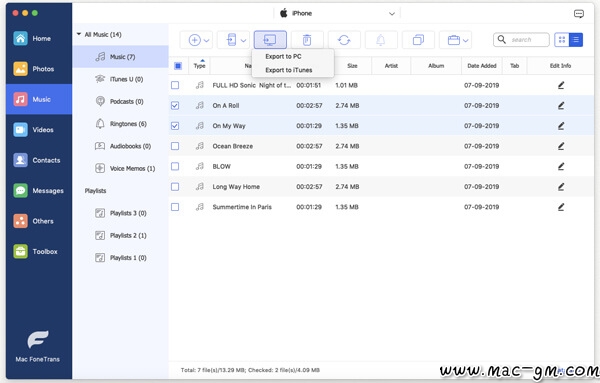Choose Export to iTunes
Image resolution: width=600 pixels, height=383 pixels.
[x=289, y=70]
